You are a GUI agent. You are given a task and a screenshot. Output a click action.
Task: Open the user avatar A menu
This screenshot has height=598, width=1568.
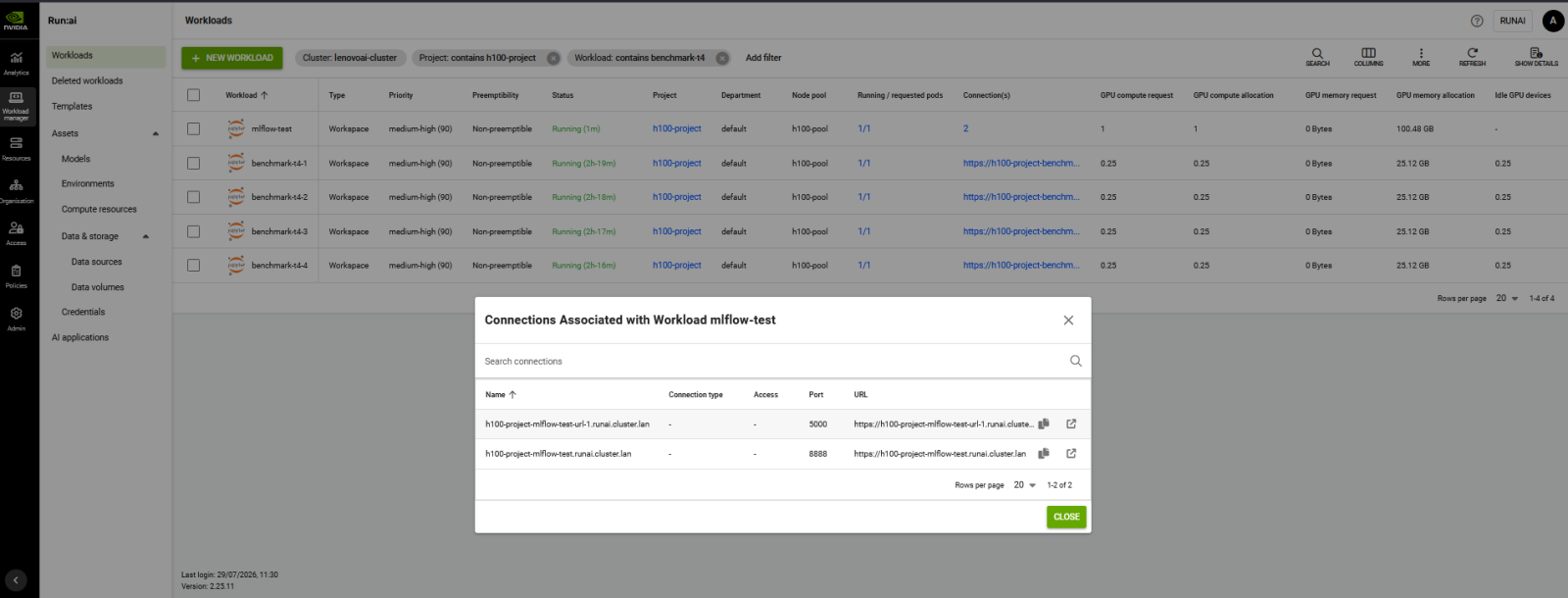[1553, 21]
